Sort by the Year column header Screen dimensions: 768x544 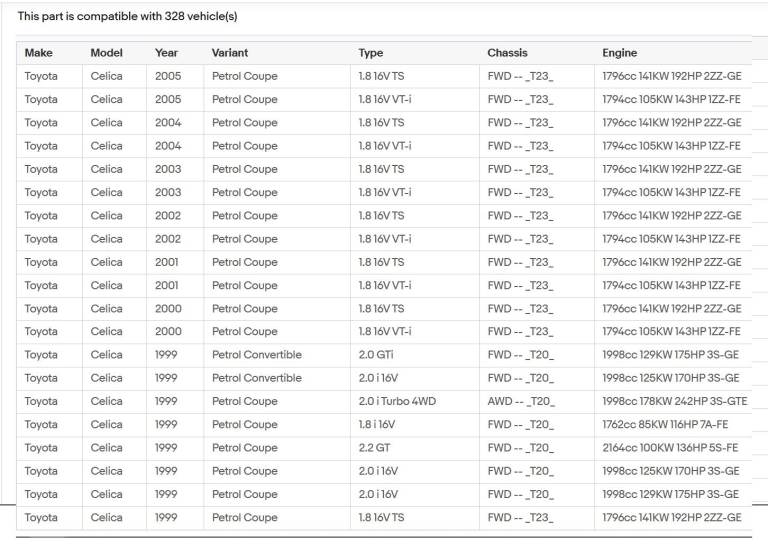point(166,53)
